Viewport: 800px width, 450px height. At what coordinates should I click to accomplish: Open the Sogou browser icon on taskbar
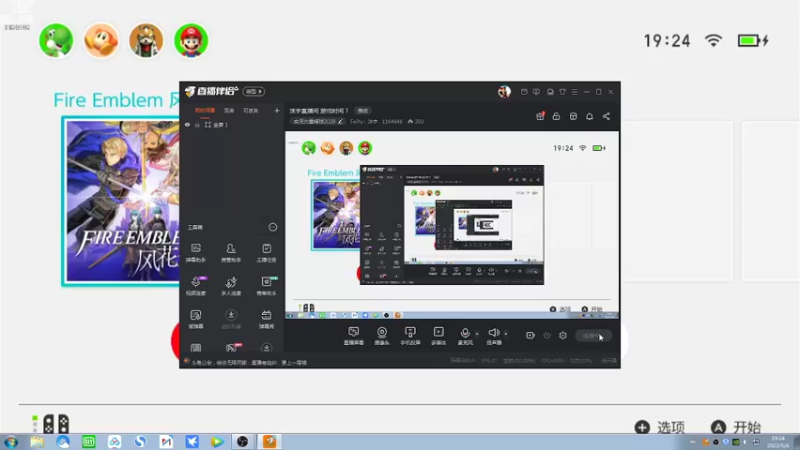coord(140,441)
